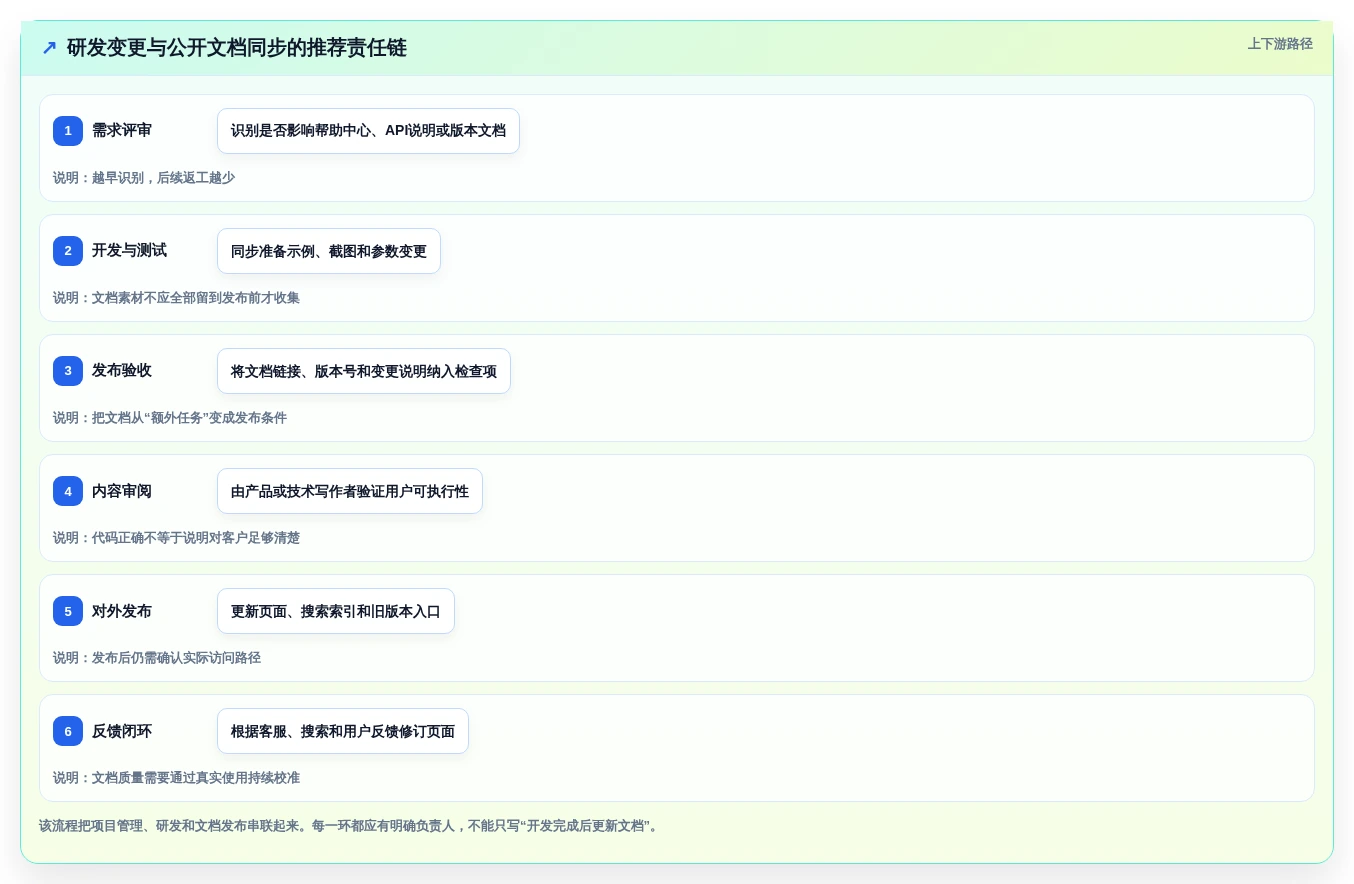Click the 需求评审 step name
This screenshot has width=1354, height=884.
(122, 131)
